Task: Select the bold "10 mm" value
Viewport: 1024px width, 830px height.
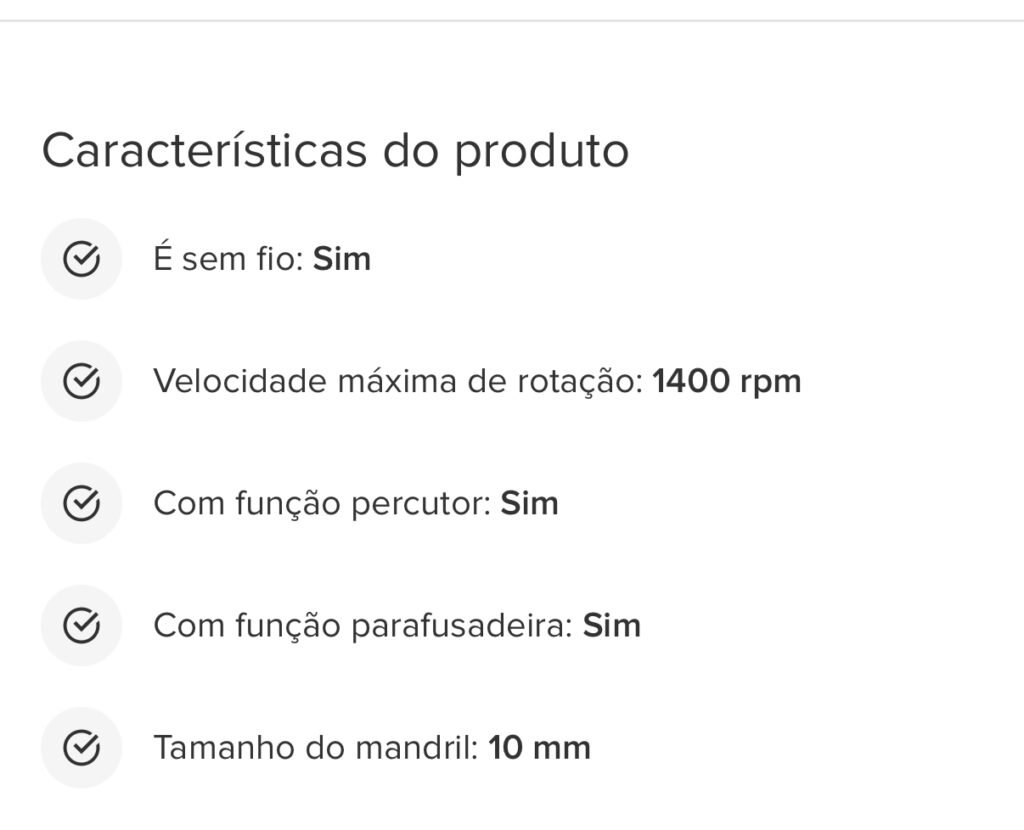Action: click(539, 748)
